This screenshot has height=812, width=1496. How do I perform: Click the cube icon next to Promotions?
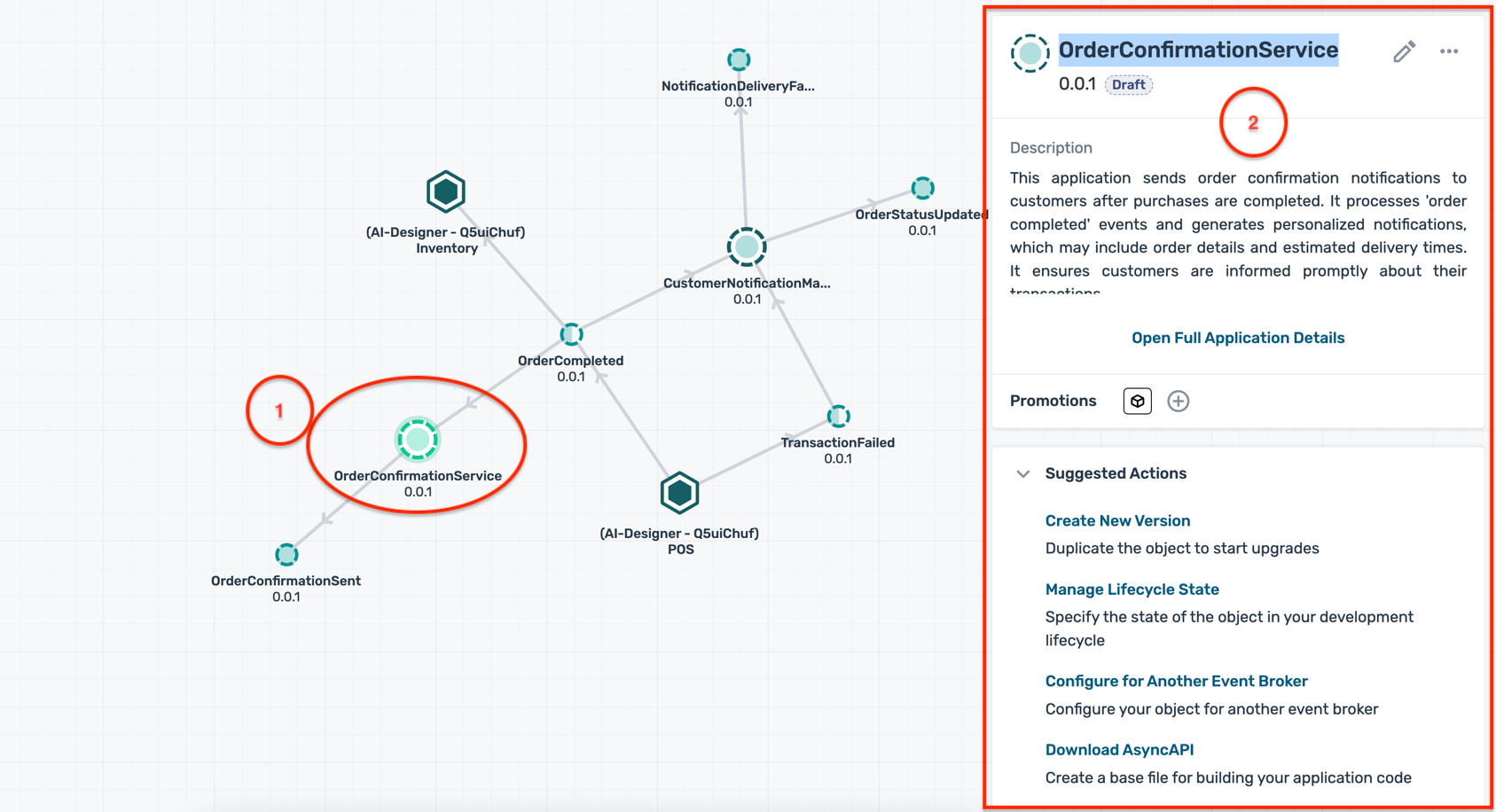pos(1137,401)
